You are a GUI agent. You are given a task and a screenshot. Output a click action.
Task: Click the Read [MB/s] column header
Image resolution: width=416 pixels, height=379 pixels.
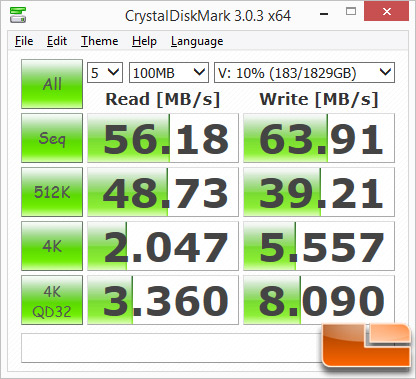click(x=163, y=99)
